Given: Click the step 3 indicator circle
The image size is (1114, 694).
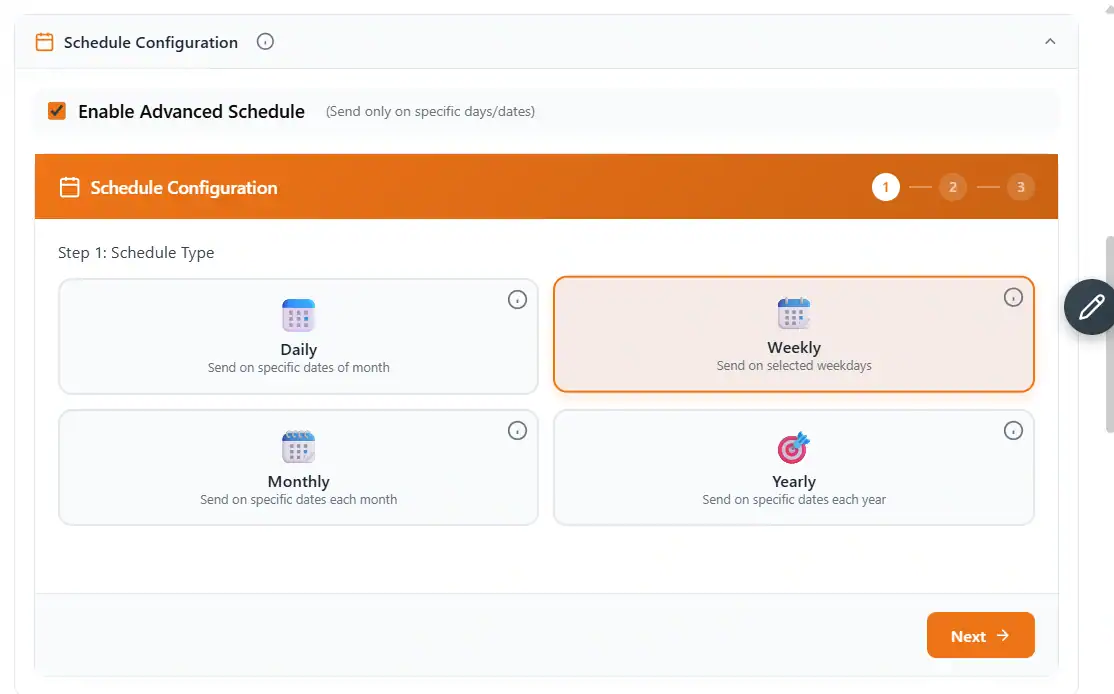Looking at the screenshot, I should tap(1021, 186).
